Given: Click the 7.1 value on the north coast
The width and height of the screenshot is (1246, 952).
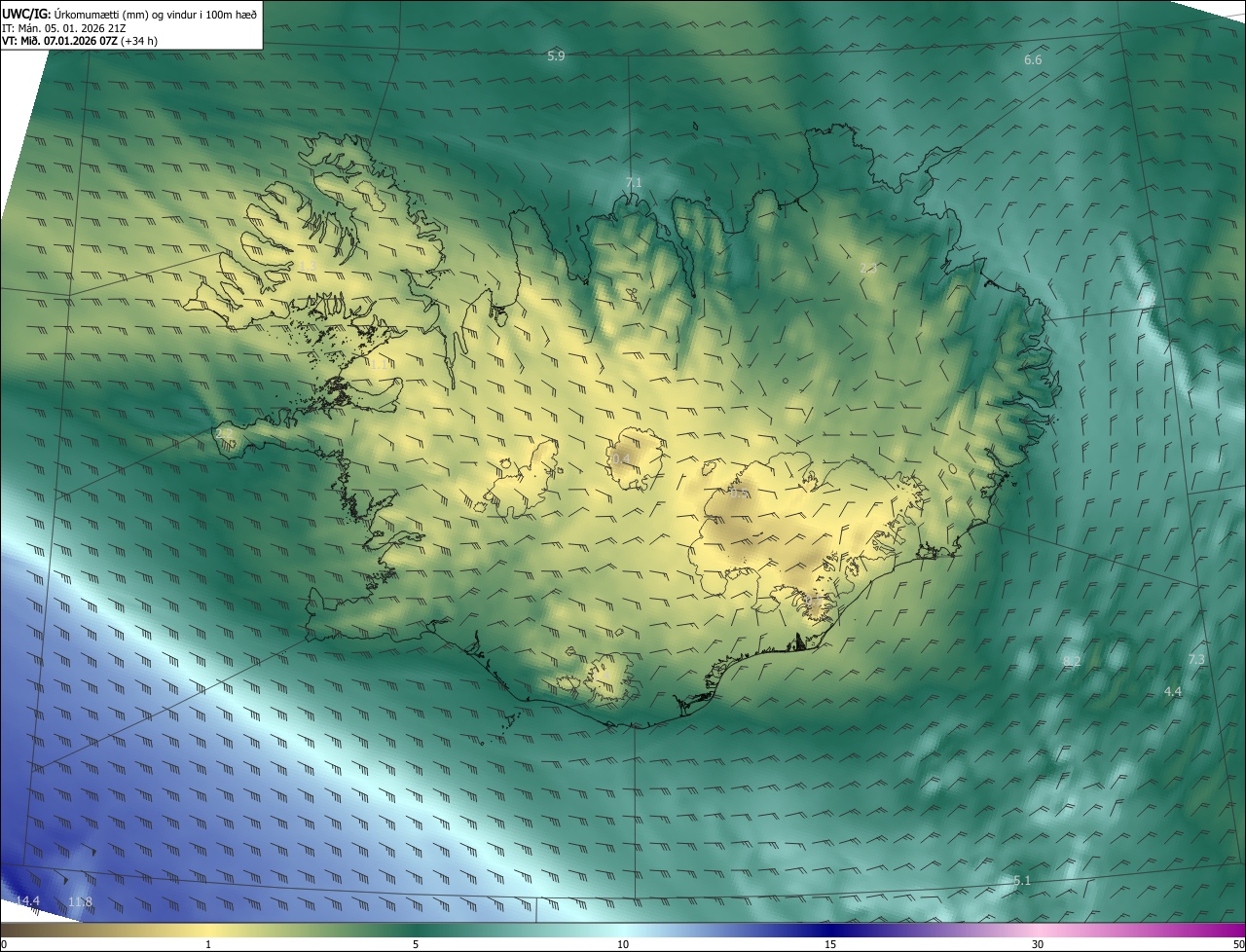Looking at the screenshot, I should (634, 183).
